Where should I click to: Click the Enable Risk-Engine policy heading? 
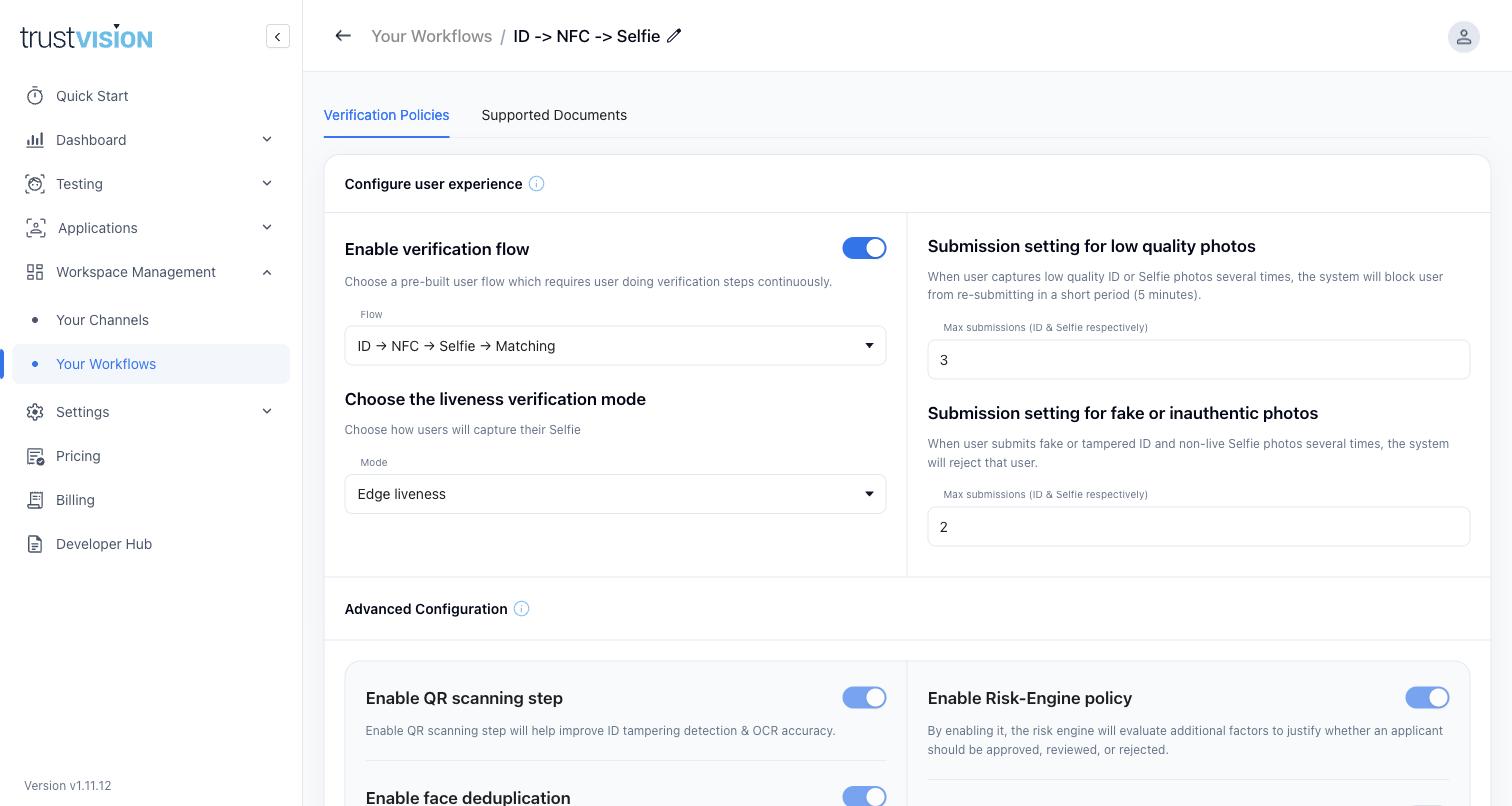click(x=1030, y=698)
